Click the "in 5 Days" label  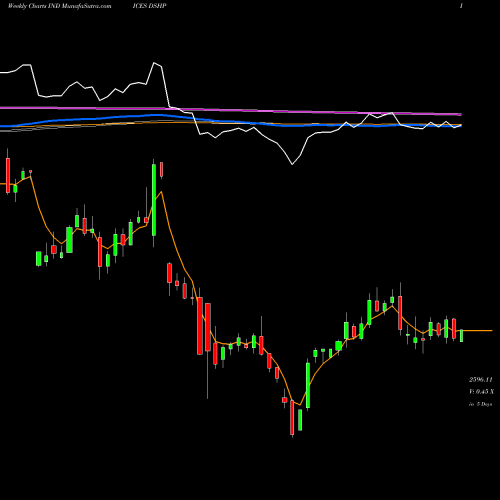[x=480, y=404]
